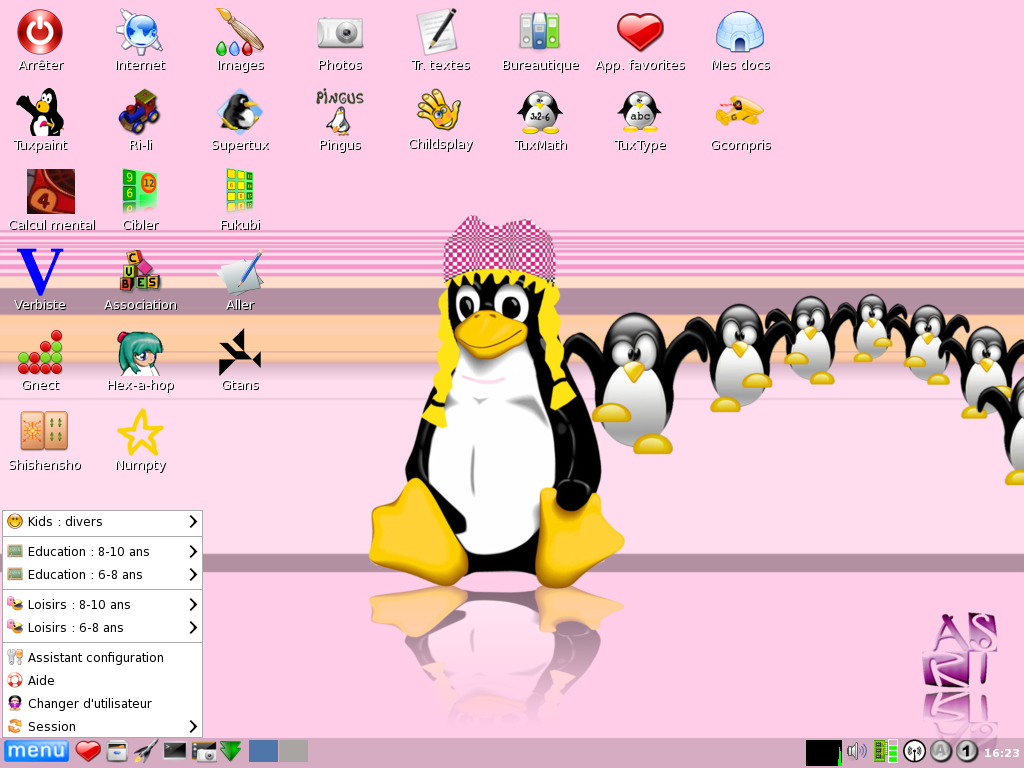
Task: Click the blue menu button
Action: pos(36,752)
